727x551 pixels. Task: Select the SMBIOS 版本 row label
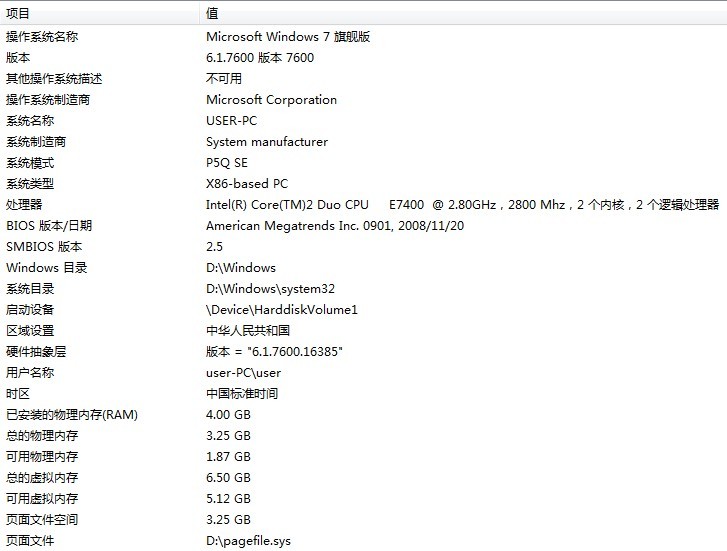(44, 247)
